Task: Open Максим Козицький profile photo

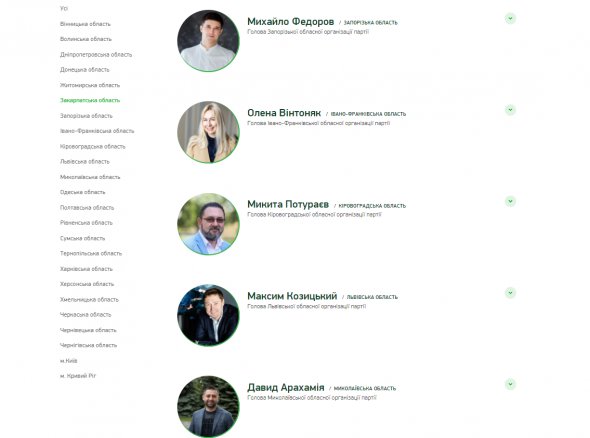Action: 208,315
